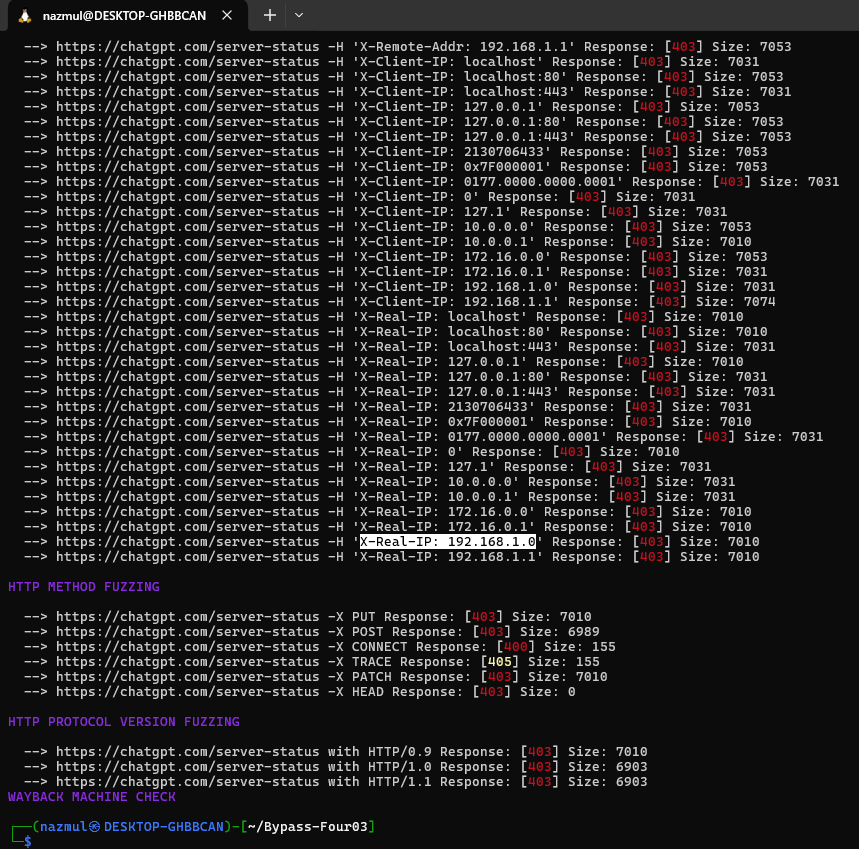Click 'Size: 6903' on HTTP/1.1 line
Viewport: 859px width, 849px height.
coord(607,782)
